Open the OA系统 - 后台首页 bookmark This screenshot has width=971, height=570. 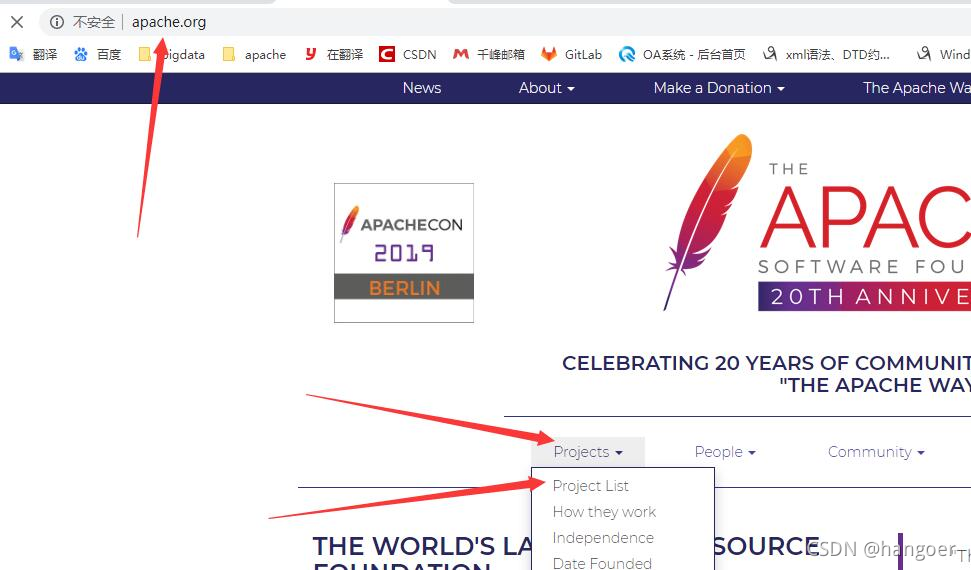coord(682,55)
